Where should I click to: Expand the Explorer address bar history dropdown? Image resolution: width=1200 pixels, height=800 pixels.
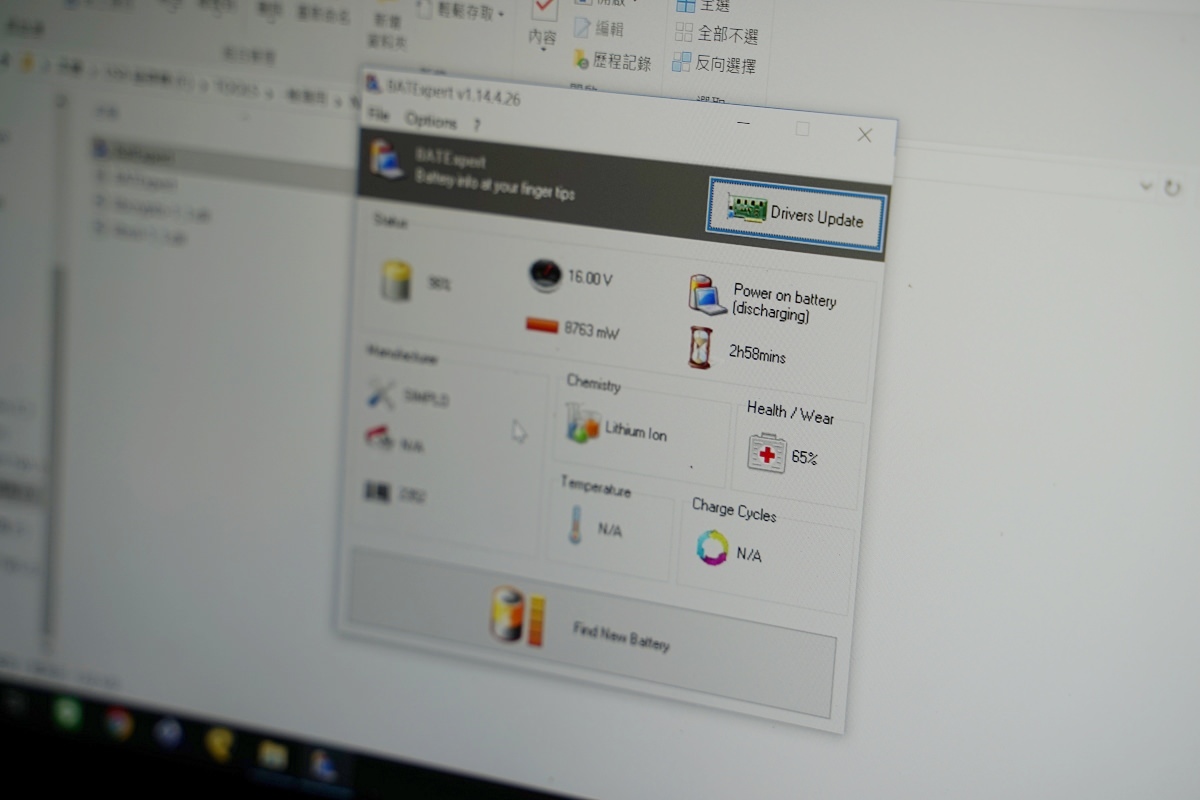click(1146, 185)
